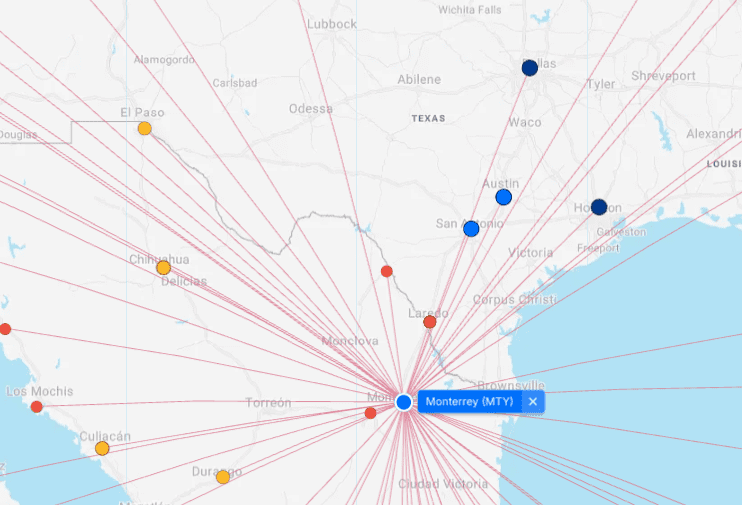
Task: Click the El Paso orange airport marker
Action: 145,128
